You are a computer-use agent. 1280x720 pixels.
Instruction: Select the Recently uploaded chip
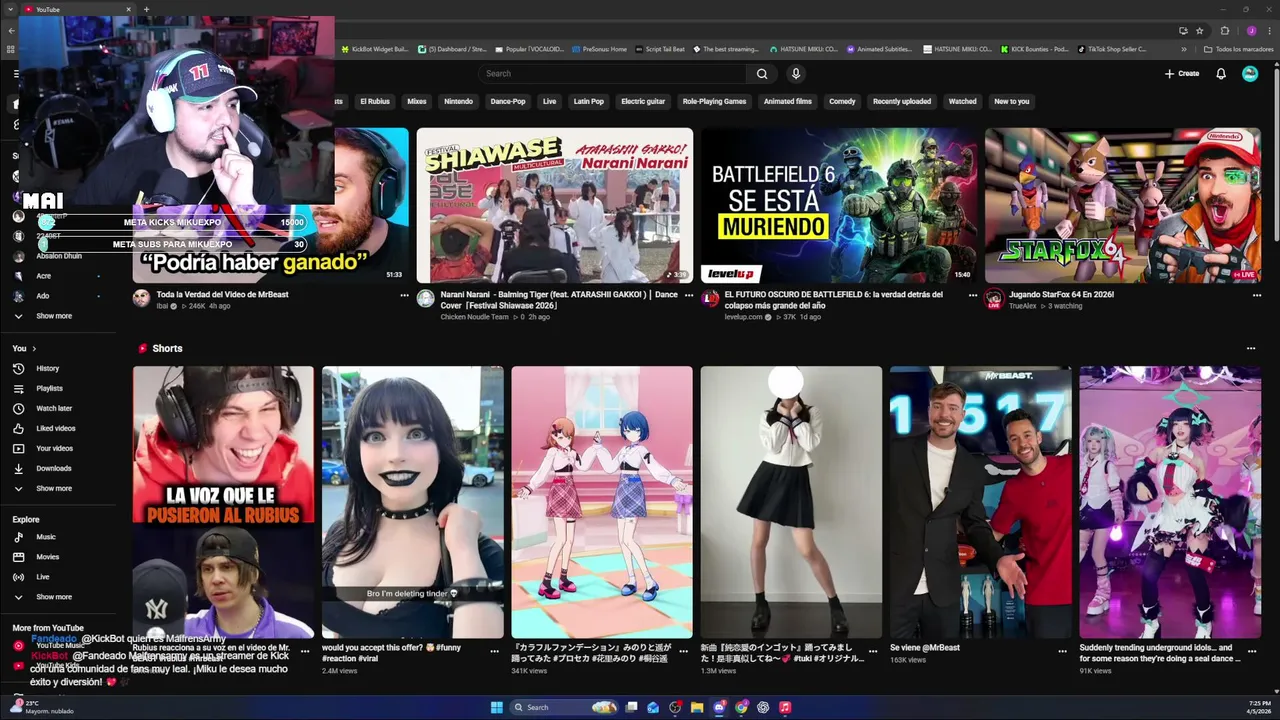click(902, 101)
